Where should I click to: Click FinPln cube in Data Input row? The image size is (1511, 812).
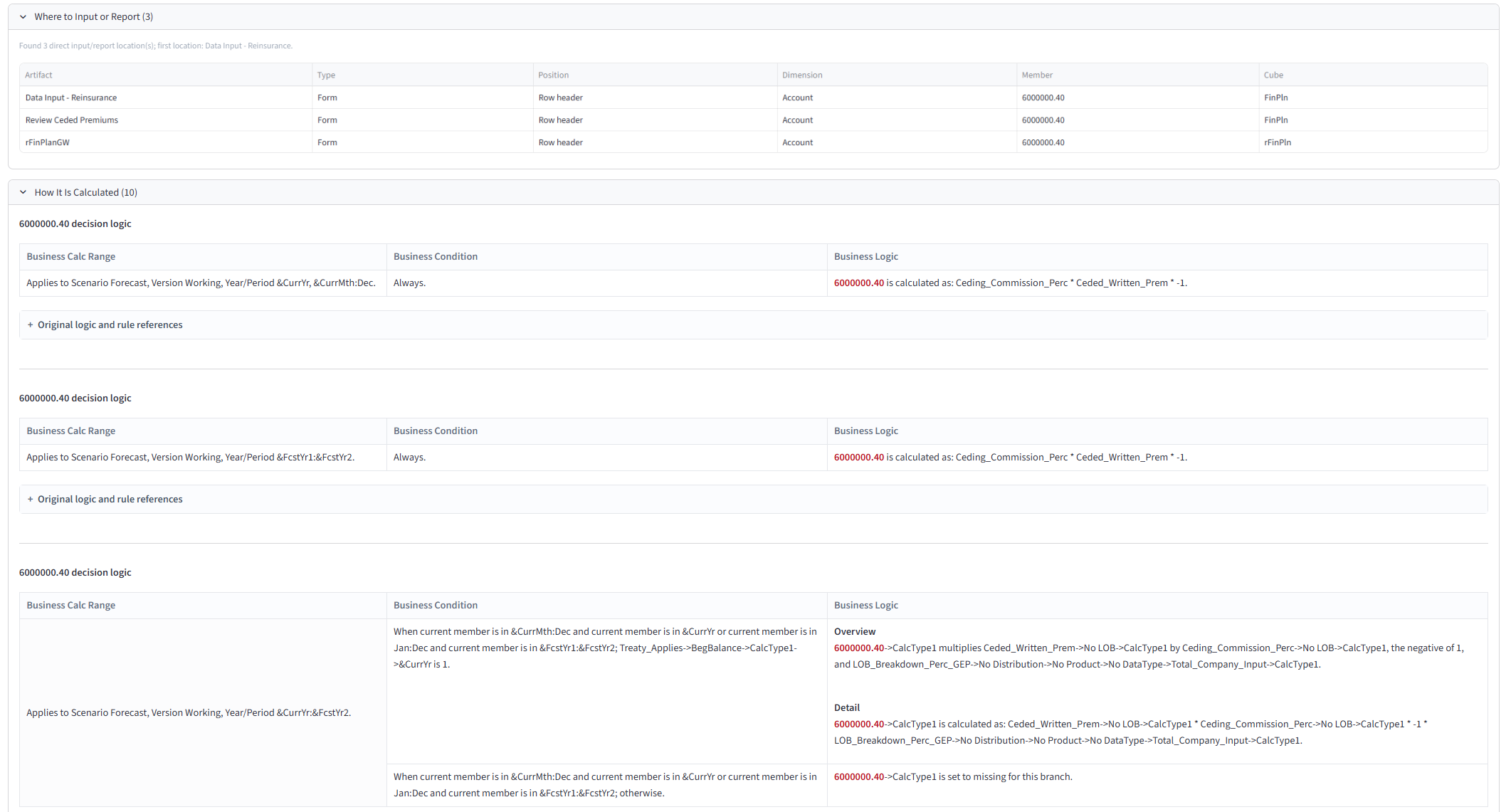pyautogui.click(x=1276, y=97)
